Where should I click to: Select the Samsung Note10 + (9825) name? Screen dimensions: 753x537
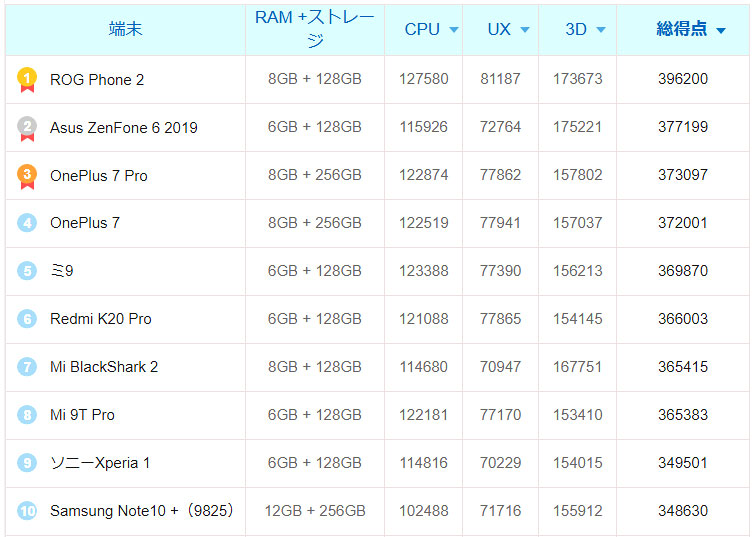(x=142, y=511)
